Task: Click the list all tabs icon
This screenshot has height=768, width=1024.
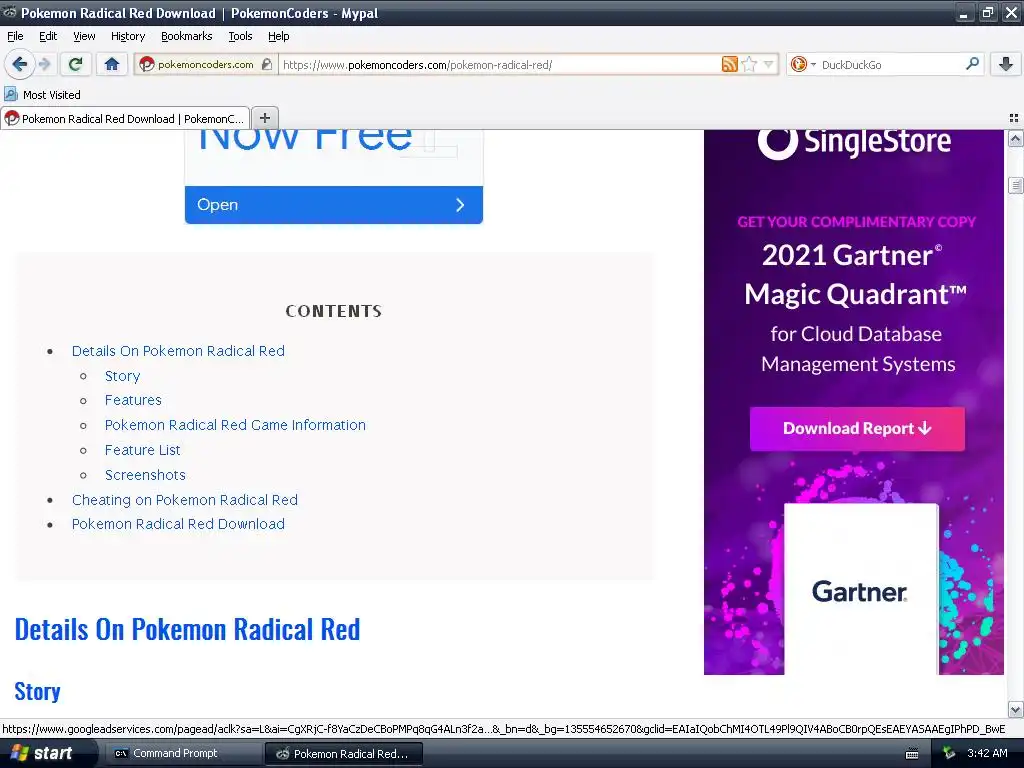Action: pos(1014,118)
